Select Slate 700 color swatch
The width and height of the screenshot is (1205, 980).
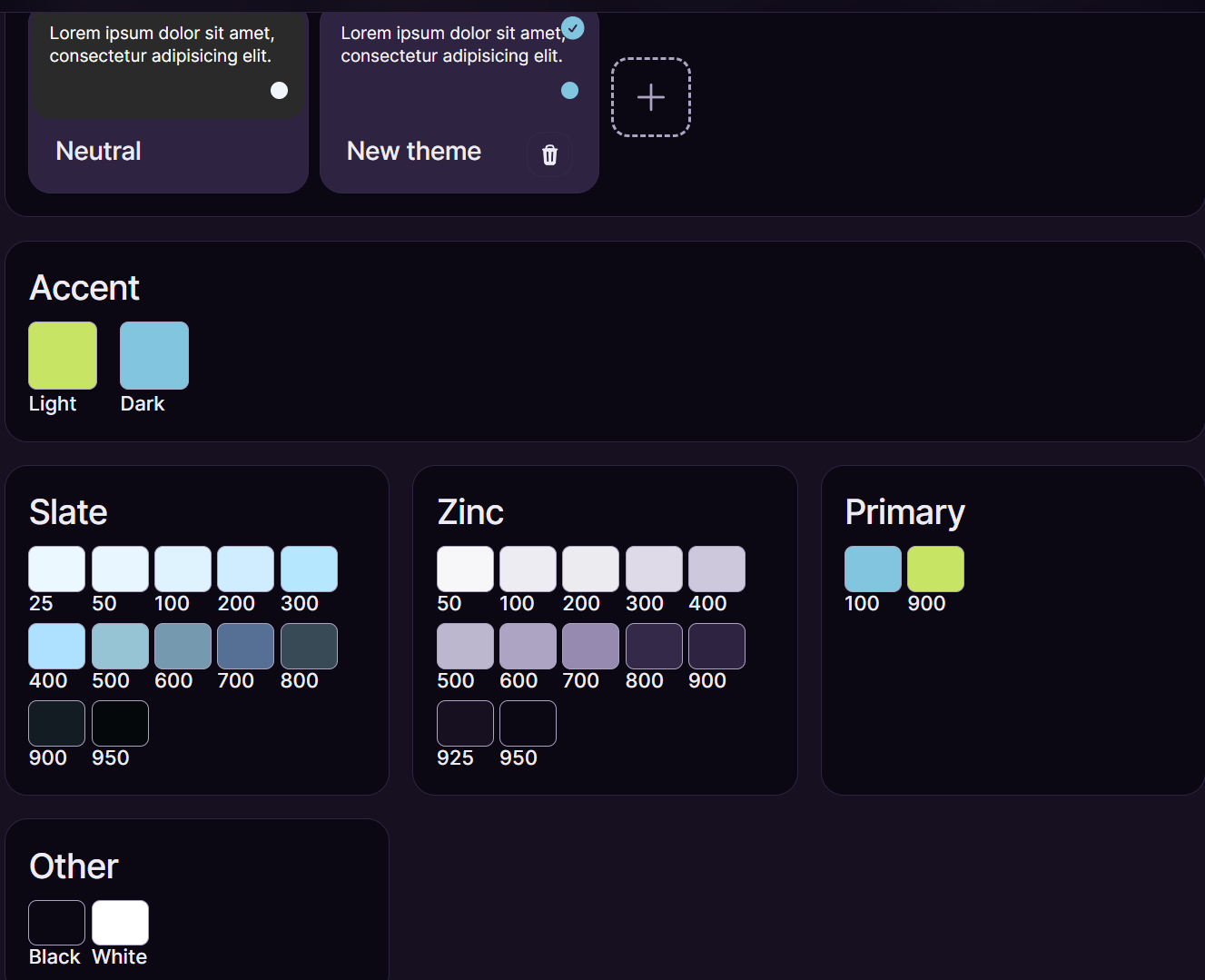tap(245, 646)
